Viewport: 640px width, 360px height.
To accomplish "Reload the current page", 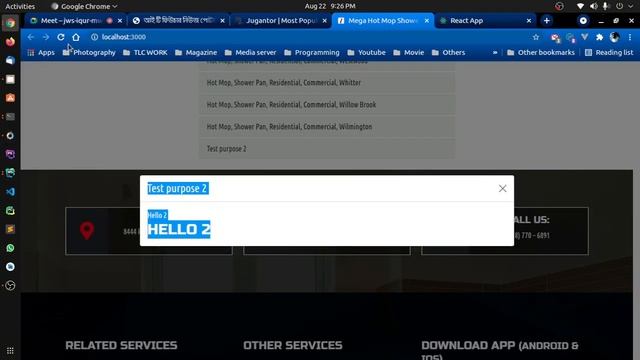I will tap(61, 37).
